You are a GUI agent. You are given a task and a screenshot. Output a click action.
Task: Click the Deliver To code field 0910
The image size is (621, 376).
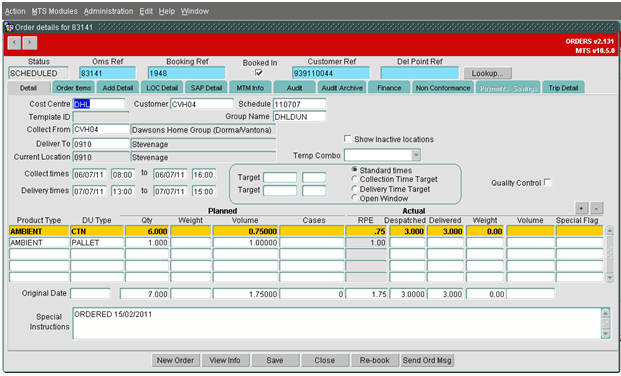pos(101,144)
